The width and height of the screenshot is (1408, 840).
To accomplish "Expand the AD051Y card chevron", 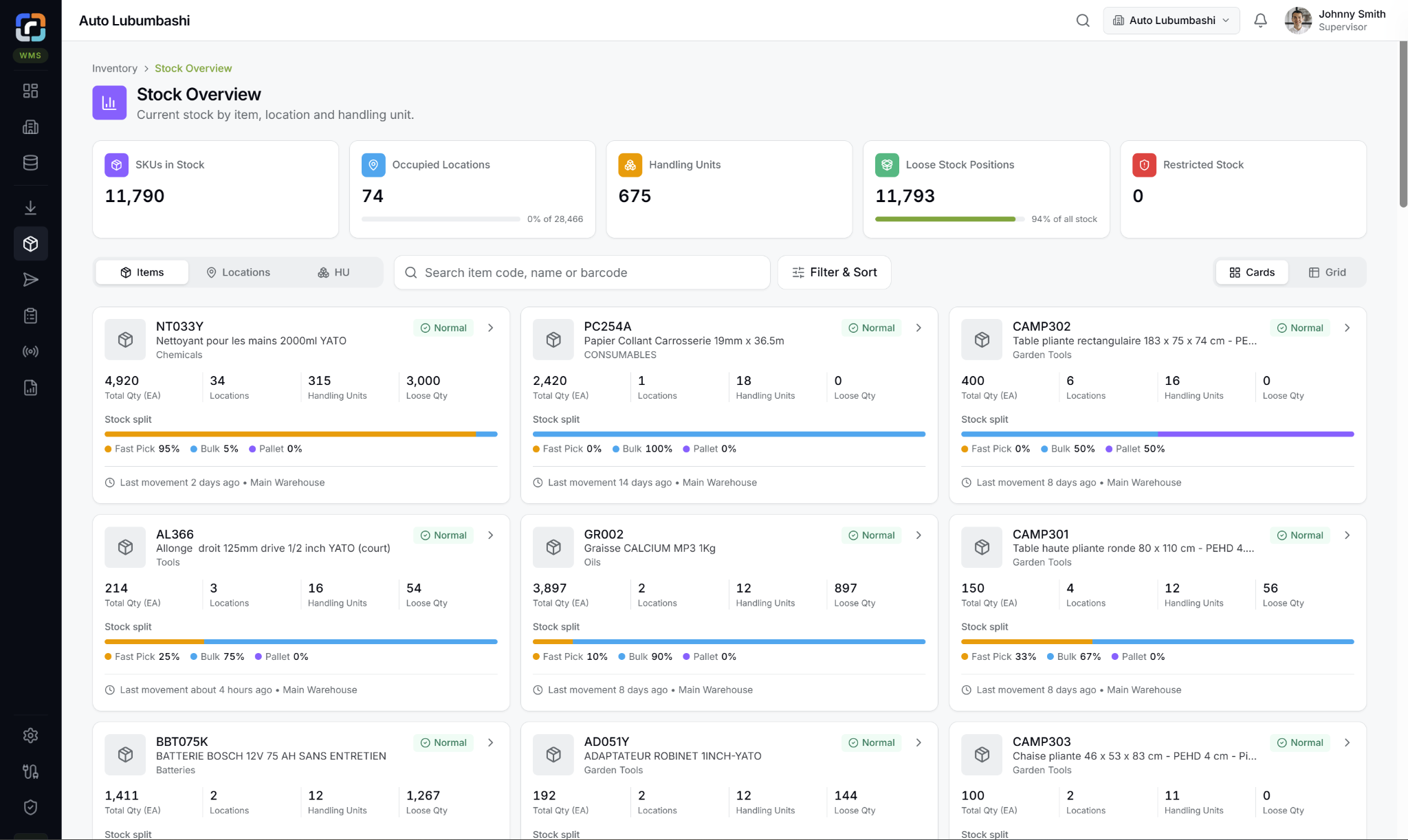I will 918,742.
